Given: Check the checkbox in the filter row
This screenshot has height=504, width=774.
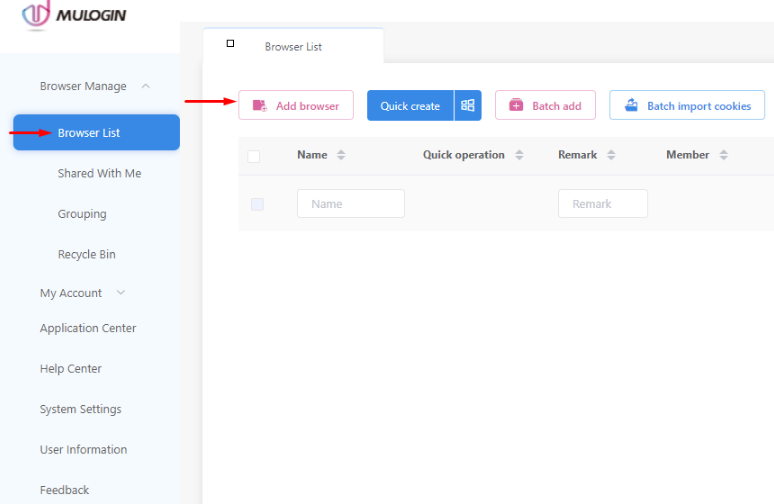Looking at the screenshot, I should [257, 204].
